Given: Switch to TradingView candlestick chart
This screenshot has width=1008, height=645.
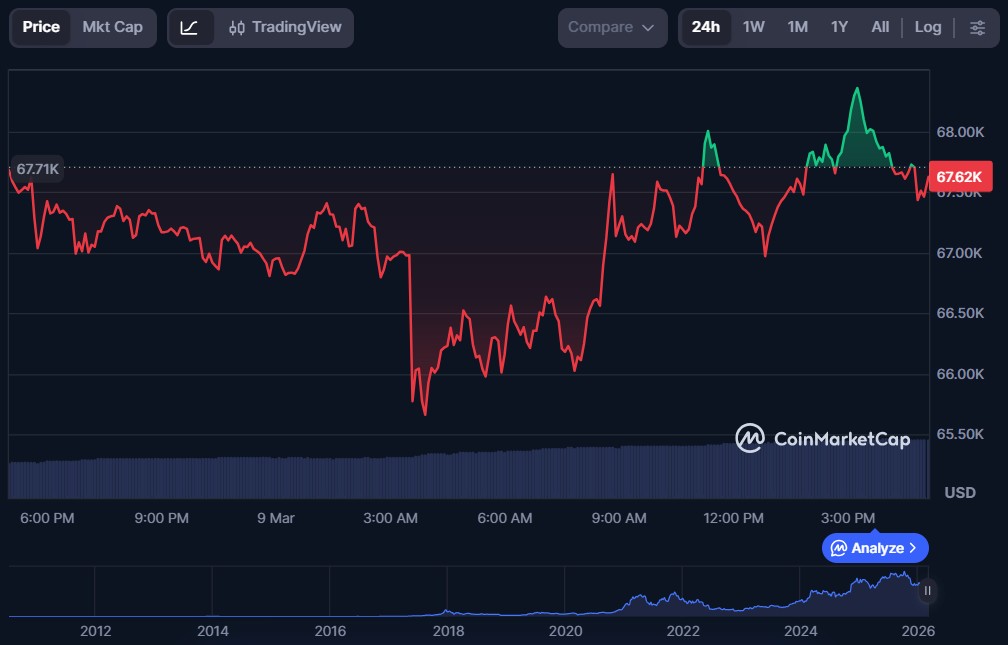Looking at the screenshot, I should click(x=284, y=27).
